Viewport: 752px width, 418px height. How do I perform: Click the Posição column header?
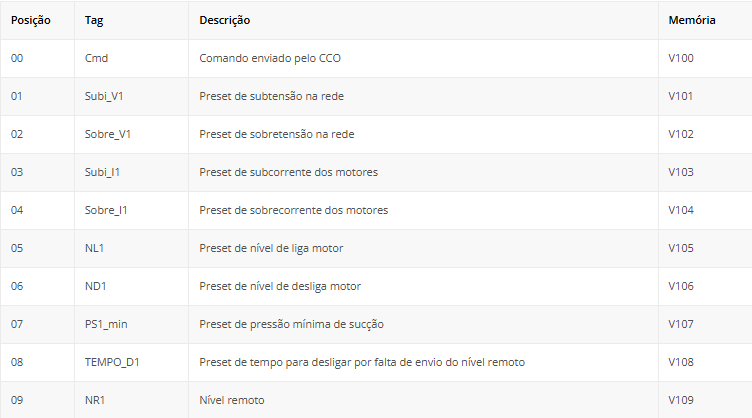click(x=30, y=20)
